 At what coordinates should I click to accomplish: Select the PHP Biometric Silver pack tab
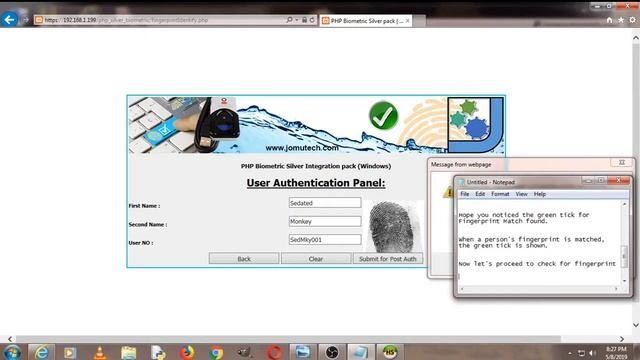[366, 20]
